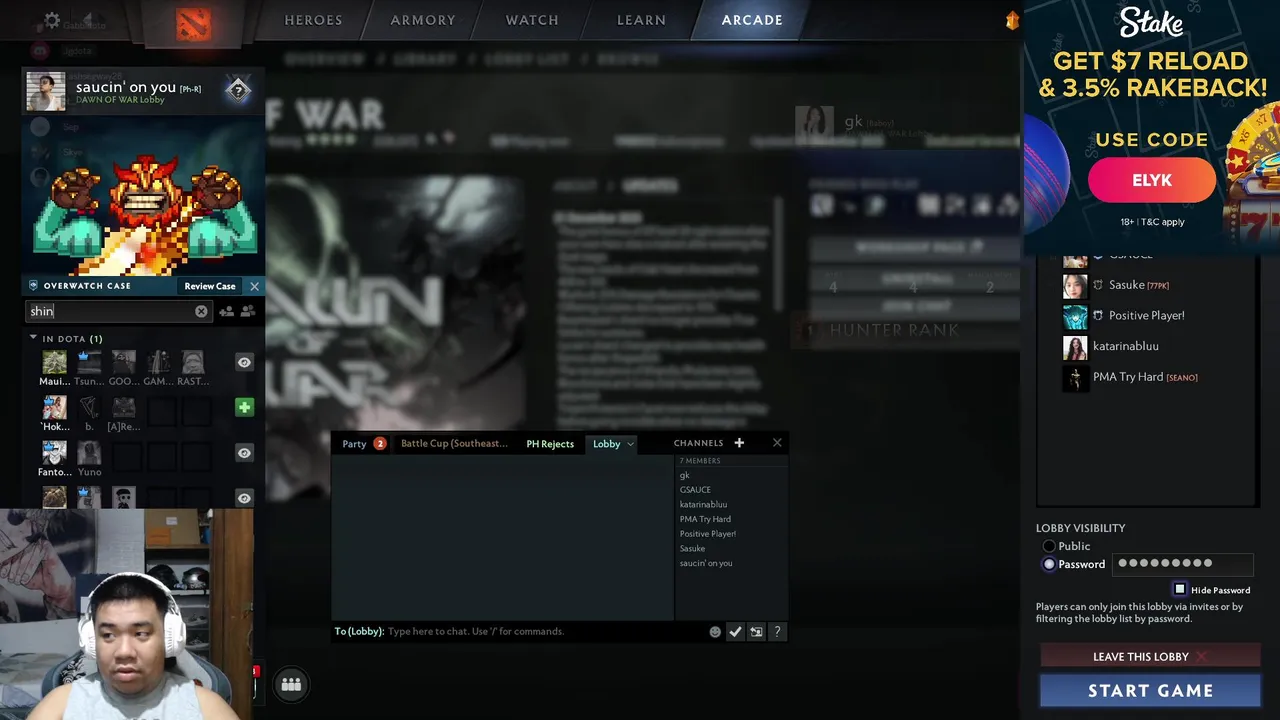Set lobby visibility to Public
Screen dimensions: 1280x720
[x=1049, y=546]
